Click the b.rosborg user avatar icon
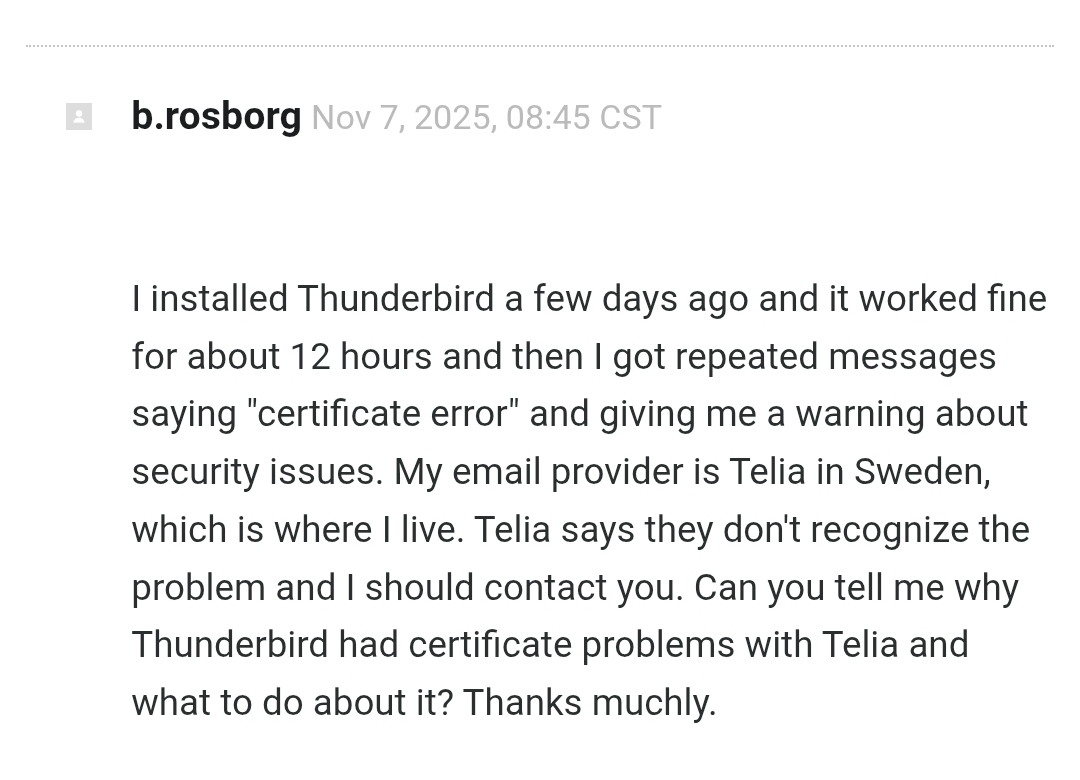 [79, 117]
